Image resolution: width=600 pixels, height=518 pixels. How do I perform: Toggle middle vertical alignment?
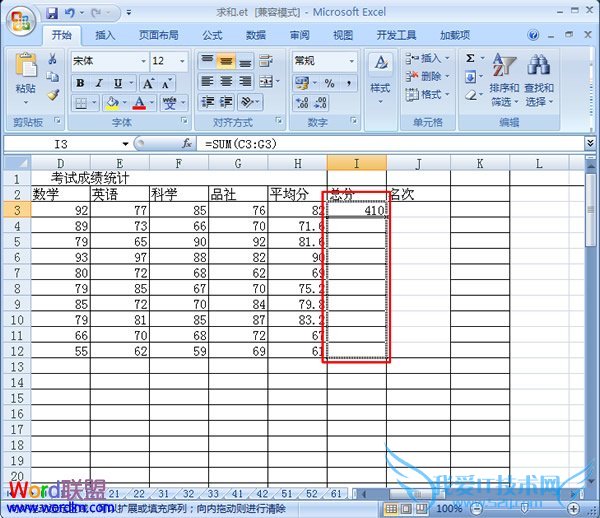pyautogui.click(x=226, y=61)
